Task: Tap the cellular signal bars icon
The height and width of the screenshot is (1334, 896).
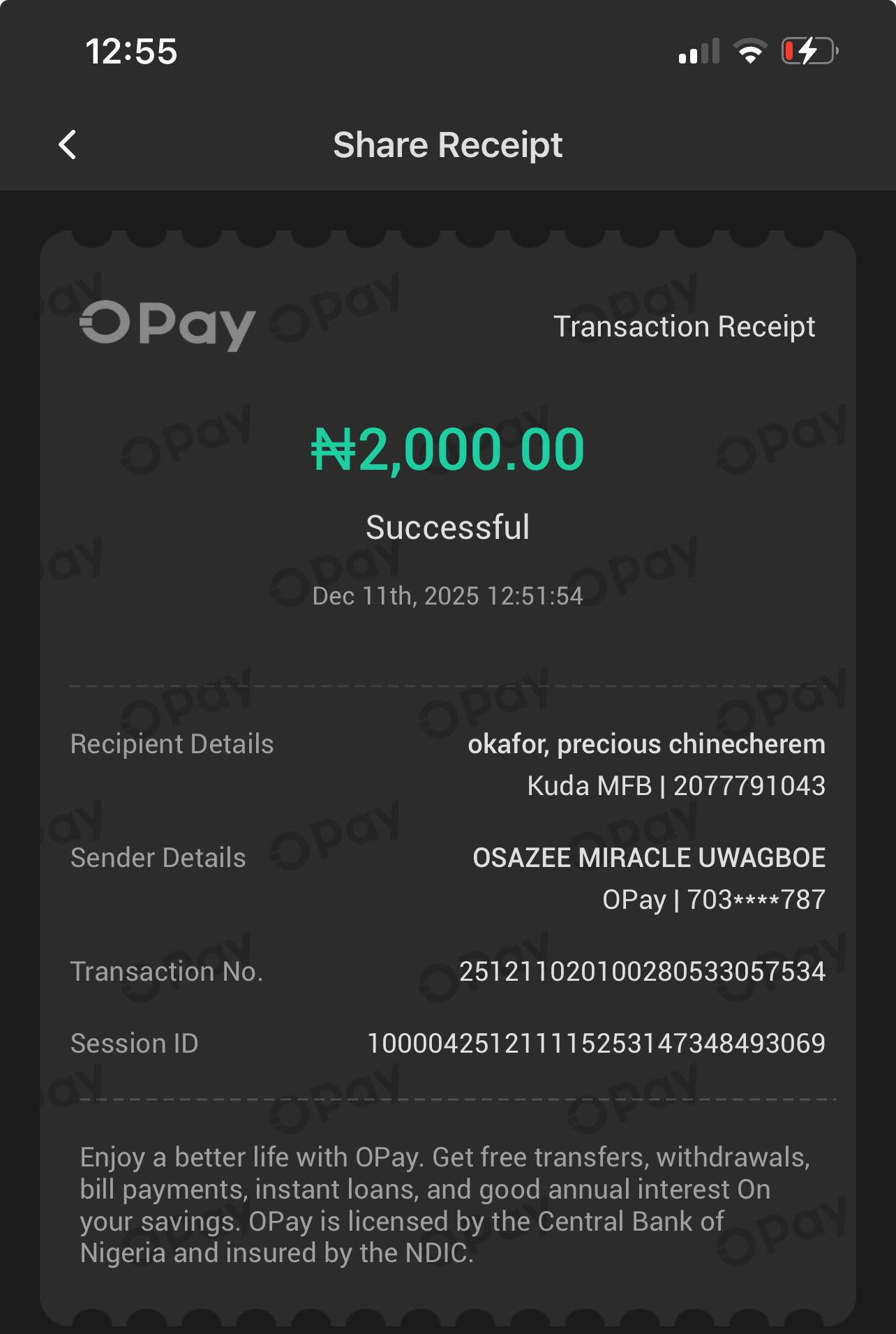Action: point(699,52)
